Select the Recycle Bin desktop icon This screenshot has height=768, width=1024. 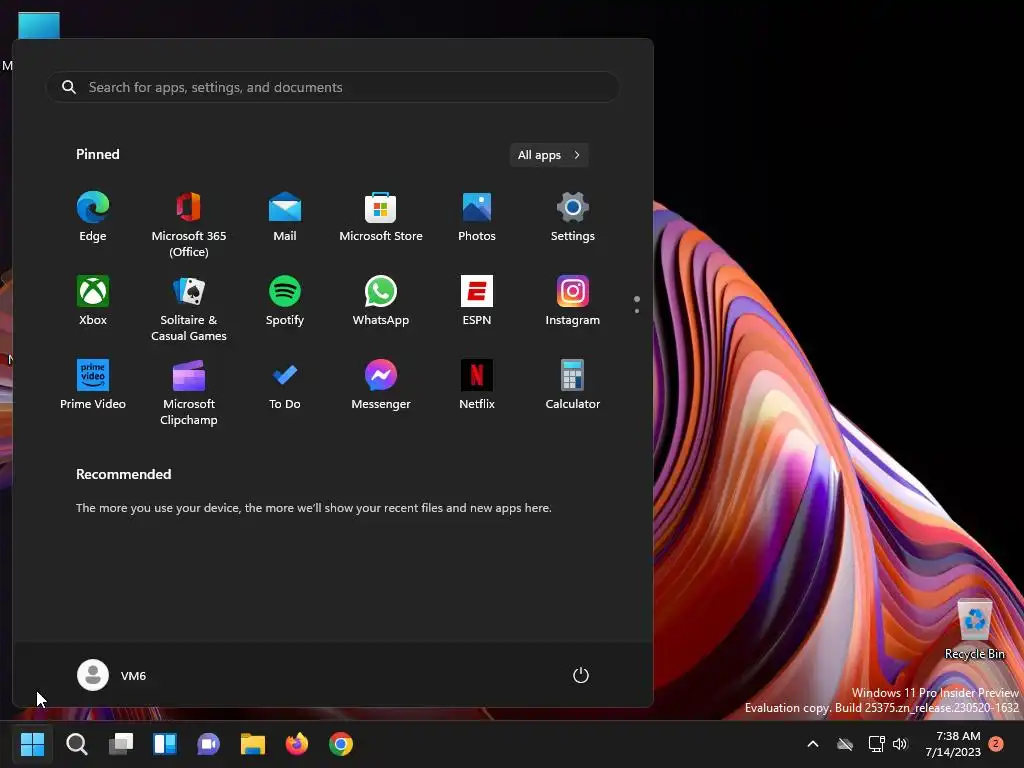point(974,629)
